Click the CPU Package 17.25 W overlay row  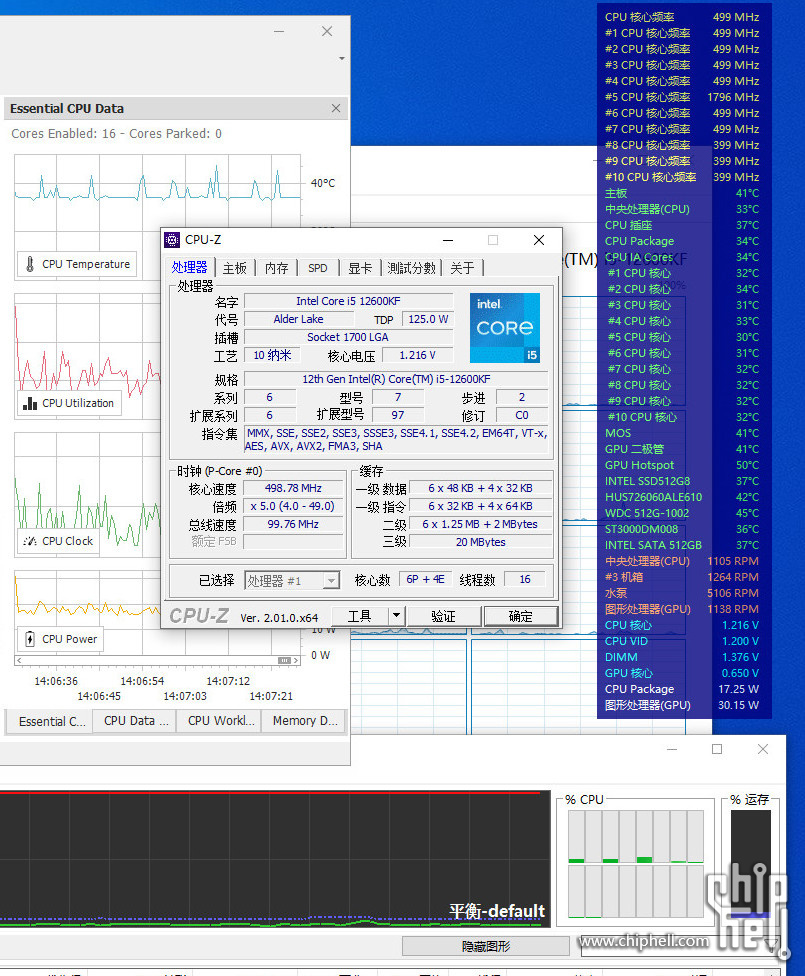pos(682,689)
